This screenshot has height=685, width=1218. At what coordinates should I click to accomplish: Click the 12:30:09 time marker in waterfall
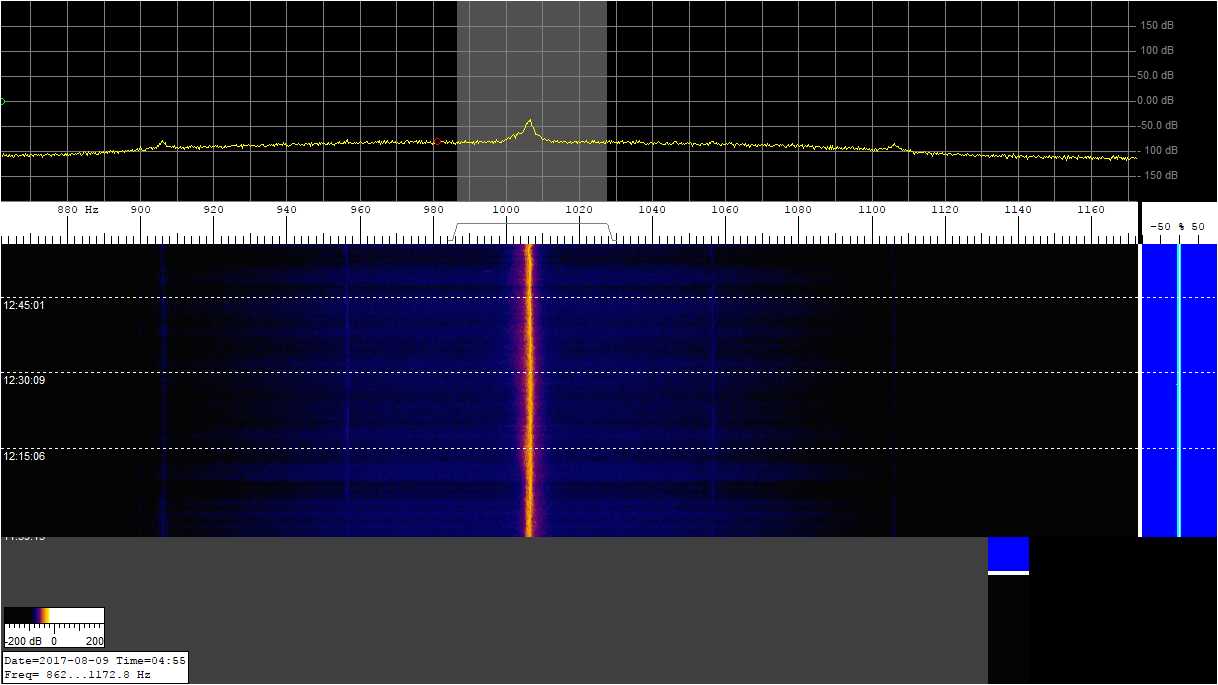click(25, 381)
